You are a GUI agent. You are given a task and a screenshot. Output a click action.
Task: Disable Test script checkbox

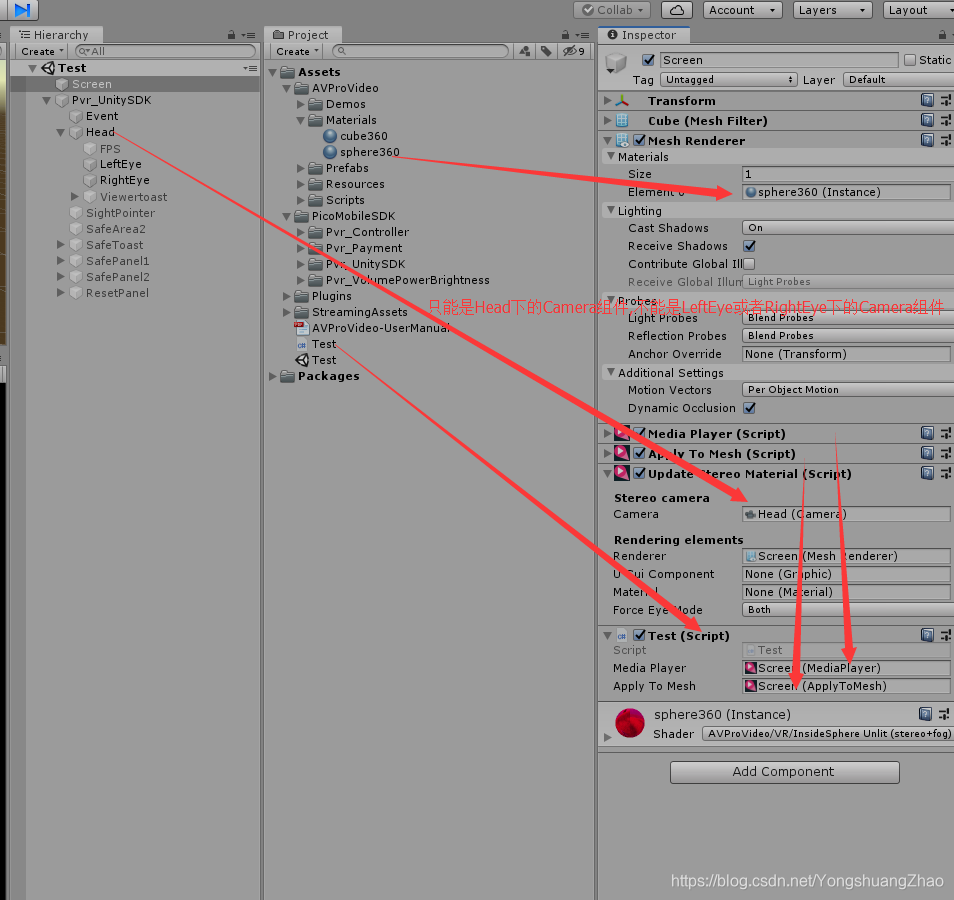(639, 635)
